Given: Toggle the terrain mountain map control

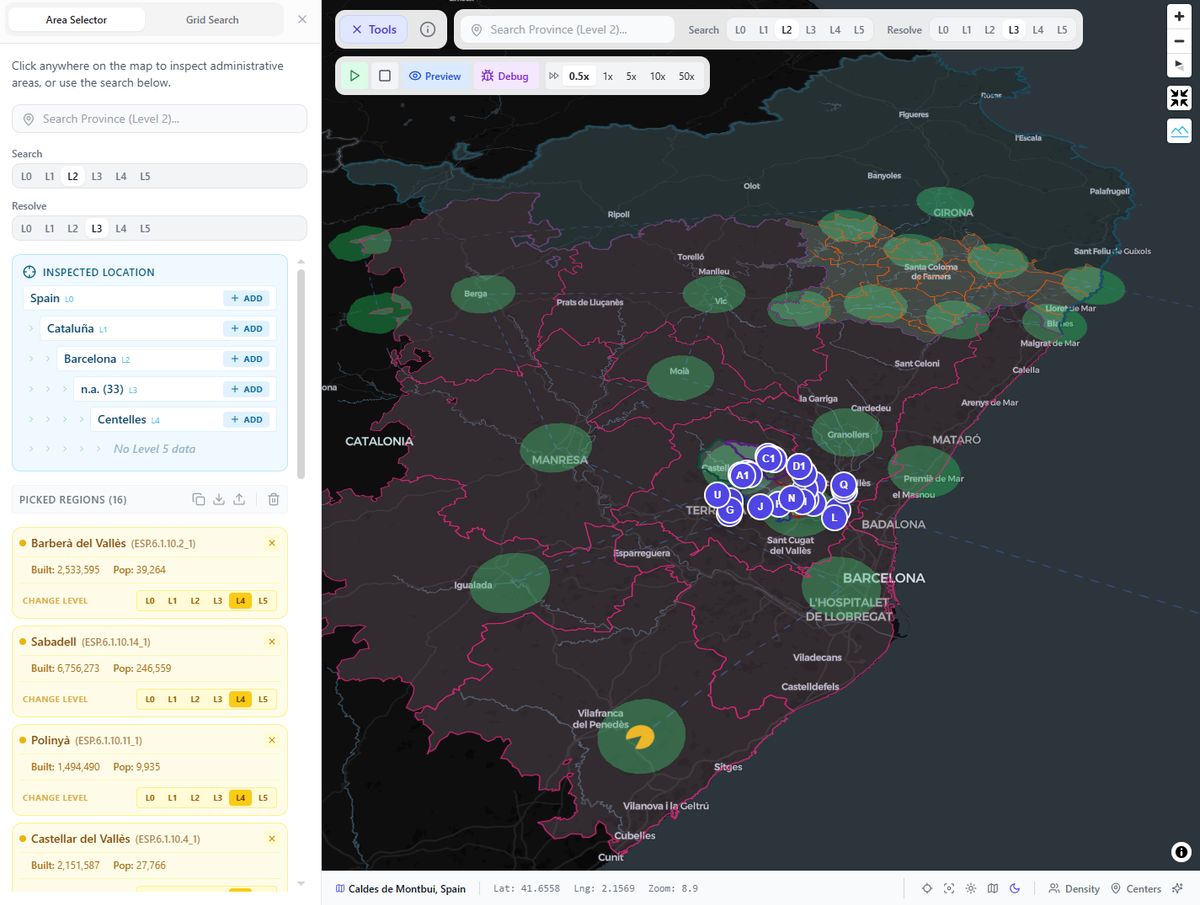Looking at the screenshot, I should click(x=1179, y=131).
